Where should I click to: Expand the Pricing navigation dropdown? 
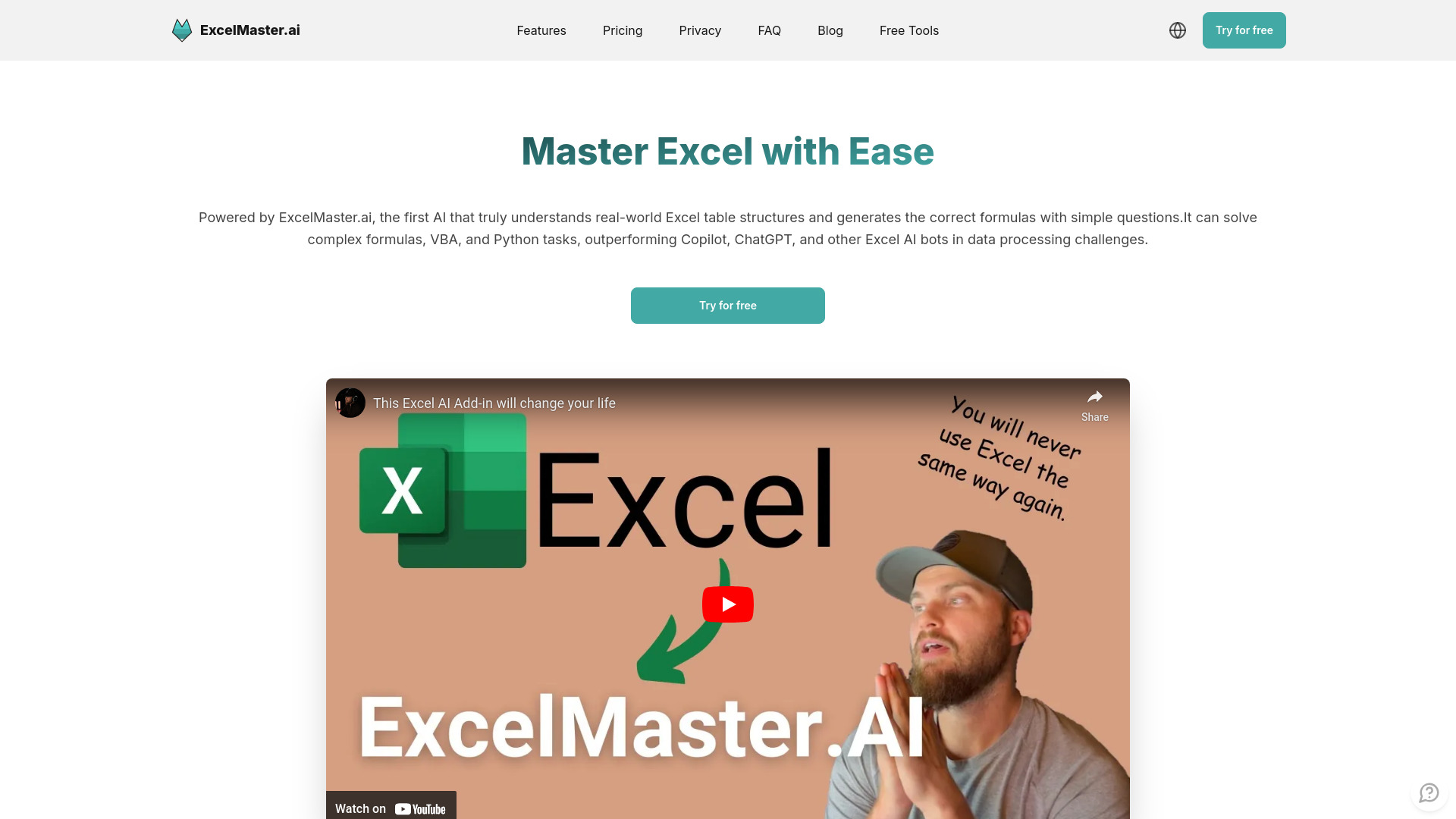(622, 30)
